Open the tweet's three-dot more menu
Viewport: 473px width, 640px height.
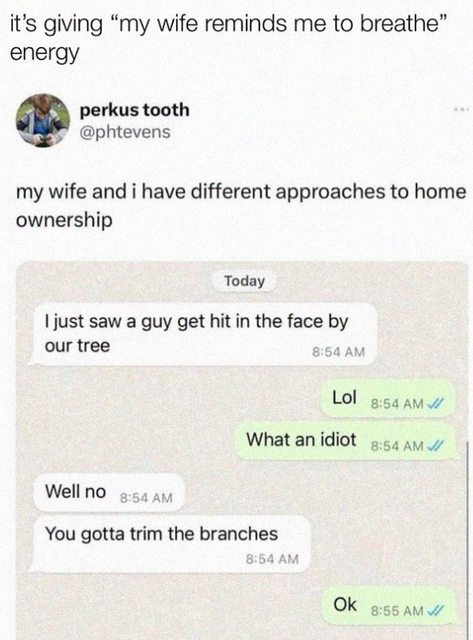click(x=461, y=109)
